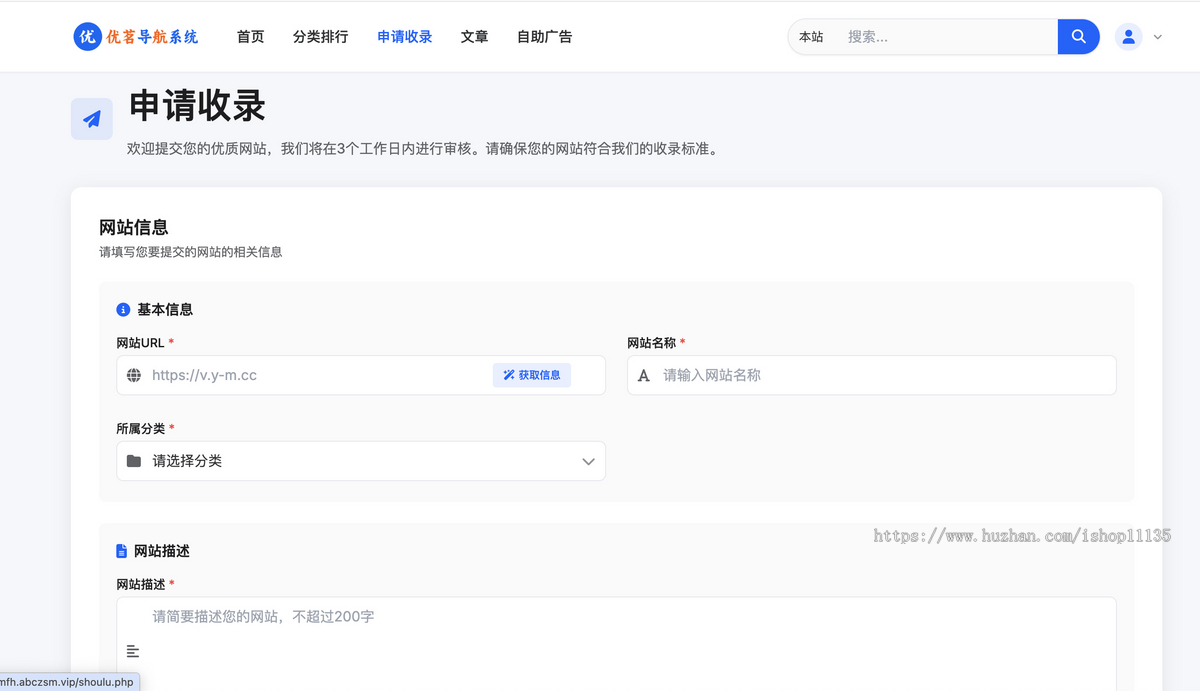The width and height of the screenshot is (1200, 691).
Task: Open the 首页 navigation item
Action: (x=250, y=37)
